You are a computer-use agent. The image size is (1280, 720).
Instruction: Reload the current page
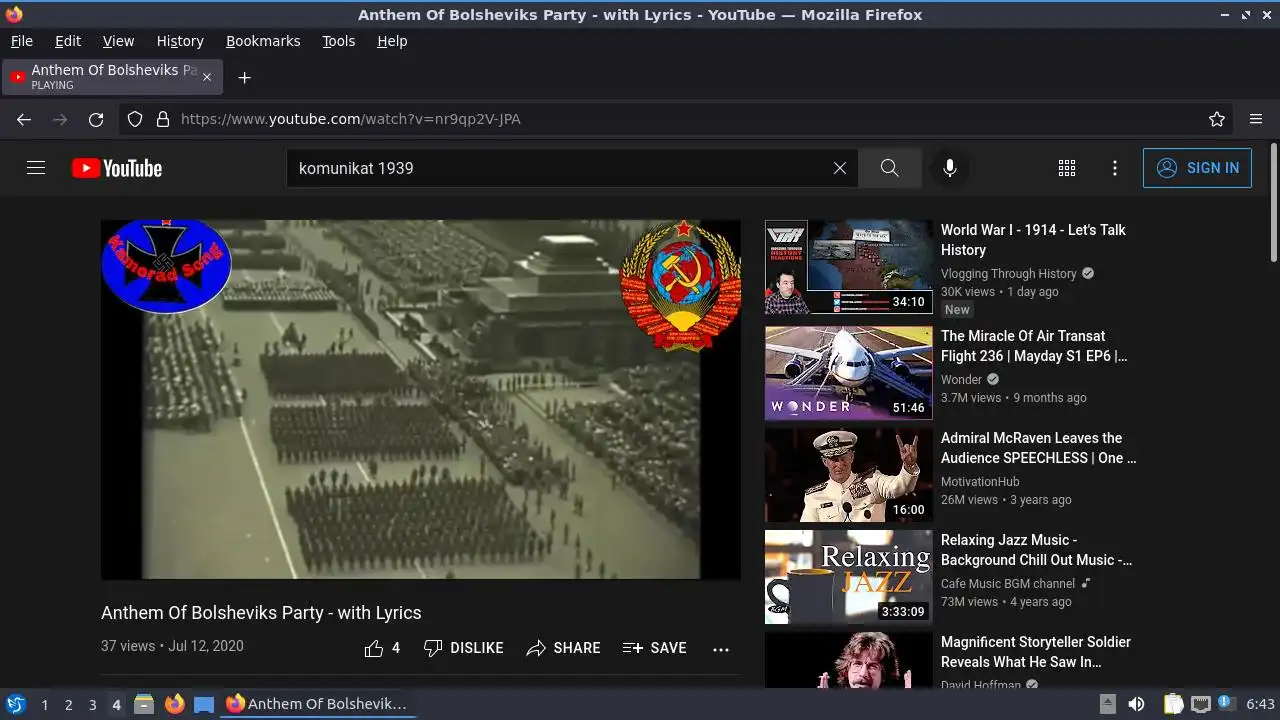[96, 119]
